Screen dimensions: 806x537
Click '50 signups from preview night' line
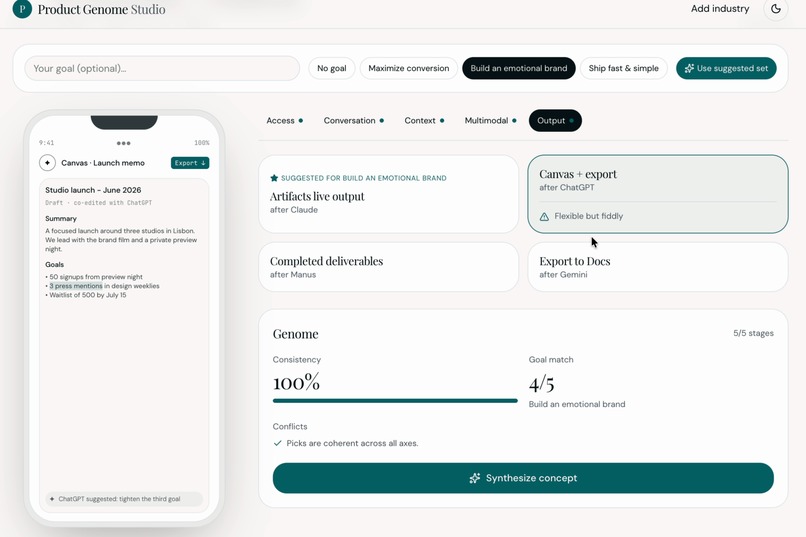(x=96, y=276)
